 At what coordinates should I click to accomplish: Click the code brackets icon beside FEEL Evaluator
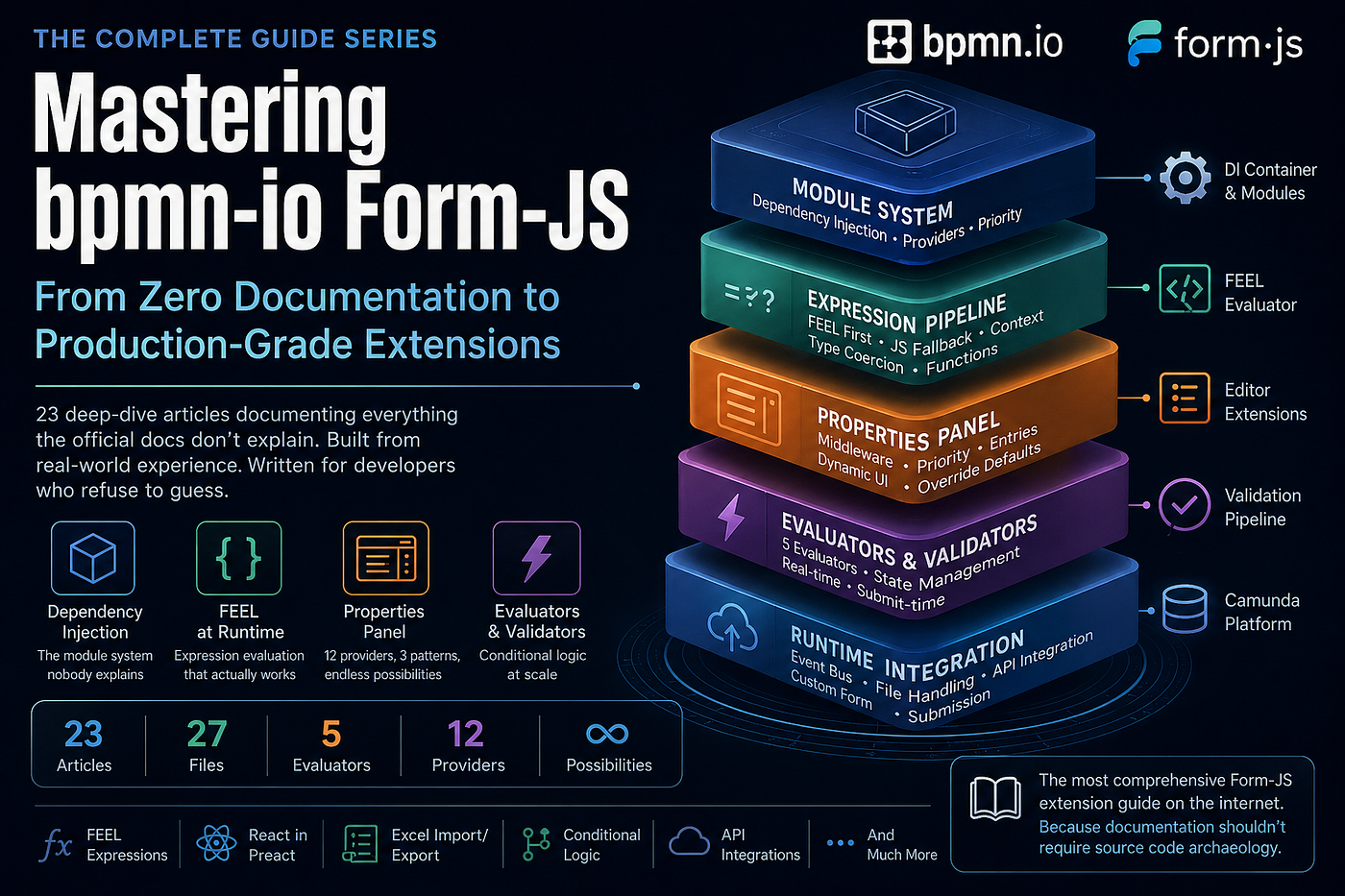click(1185, 288)
